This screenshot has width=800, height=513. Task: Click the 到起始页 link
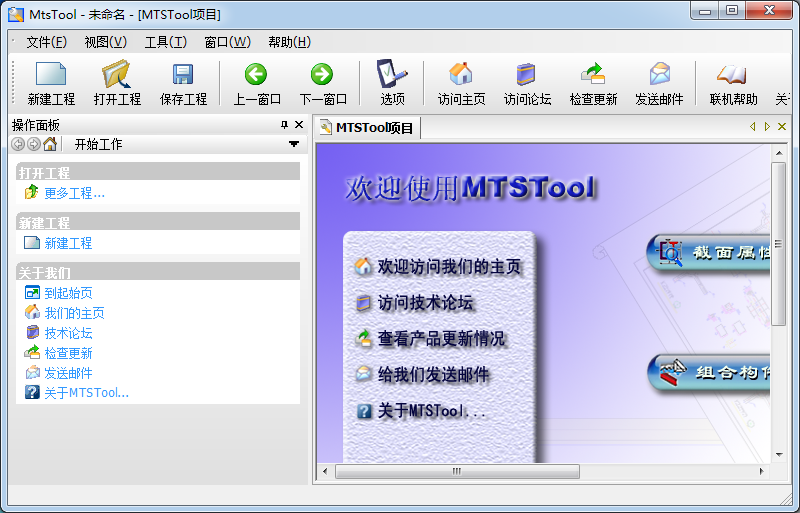[x=68, y=293]
